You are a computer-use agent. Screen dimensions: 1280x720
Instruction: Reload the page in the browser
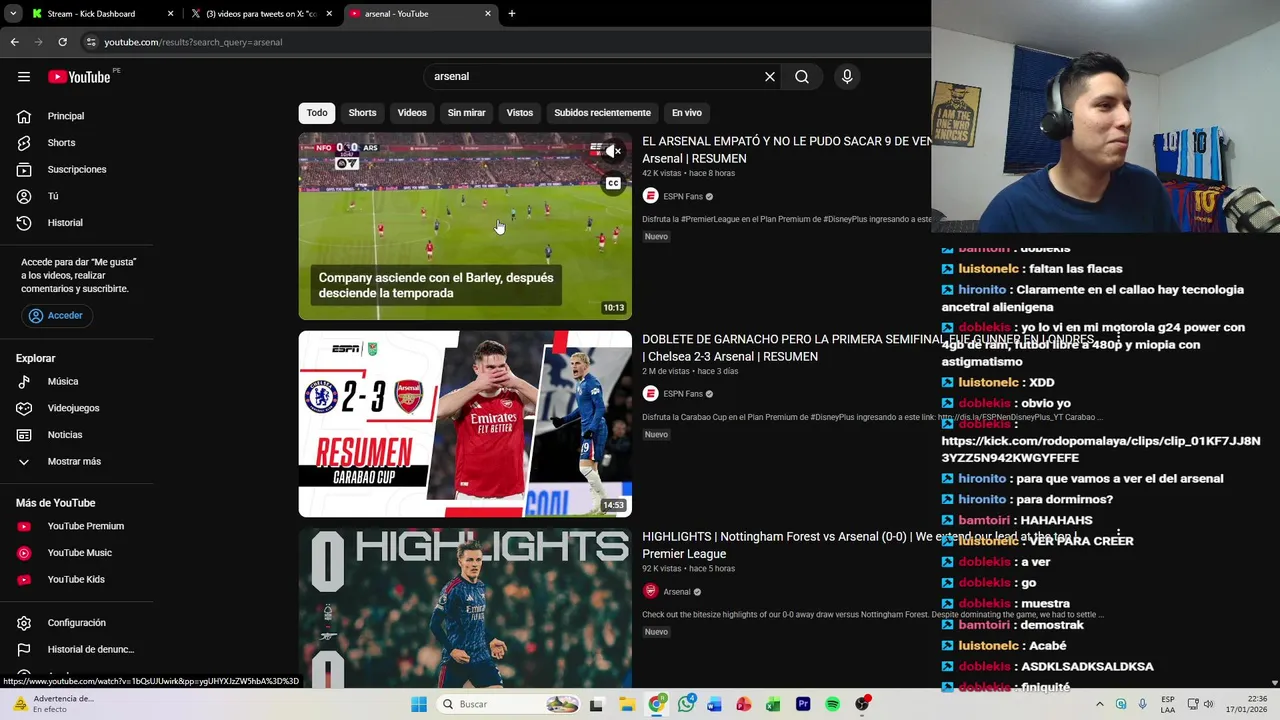[62, 42]
